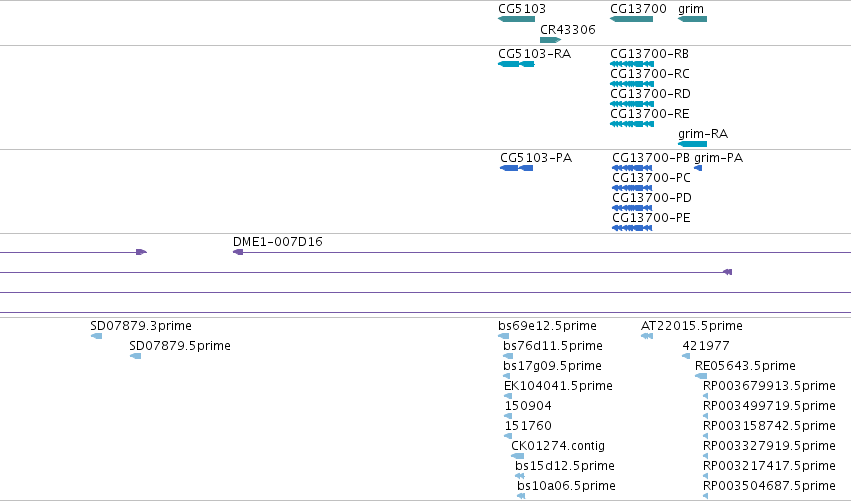Click the CG5103 gene name label

pyautogui.click(x=522, y=9)
